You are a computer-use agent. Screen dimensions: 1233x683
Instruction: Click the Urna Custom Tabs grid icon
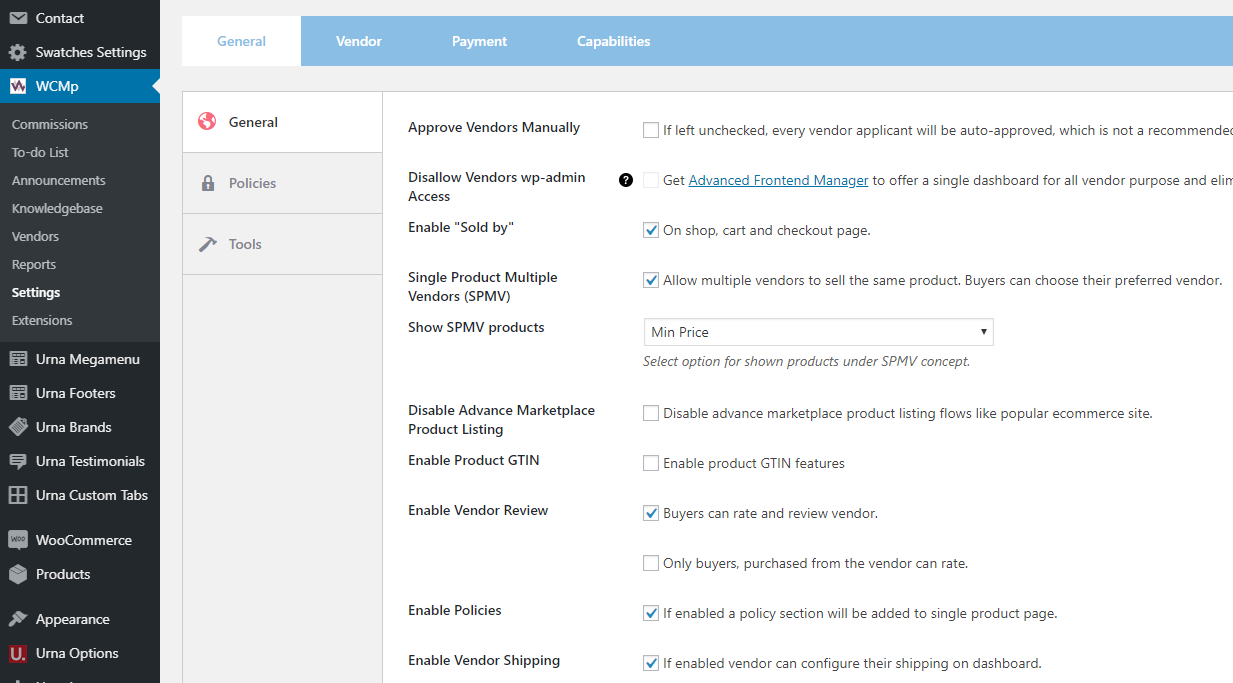[18, 495]
